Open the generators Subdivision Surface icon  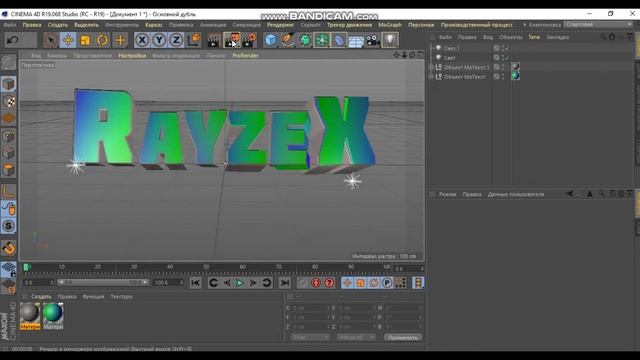tap(305, 40)
